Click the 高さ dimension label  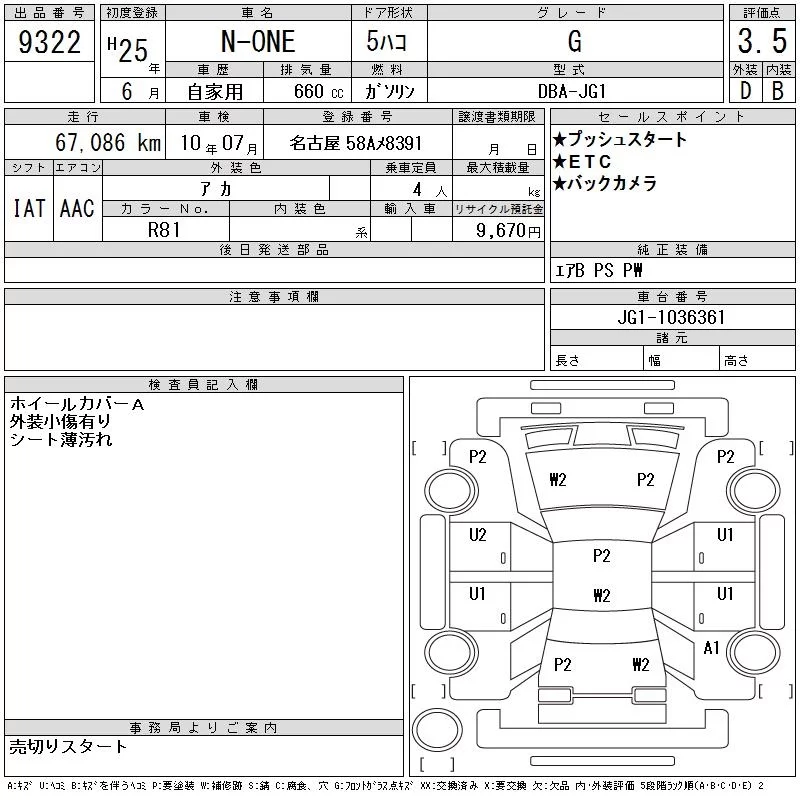click(x=736, y=361)
